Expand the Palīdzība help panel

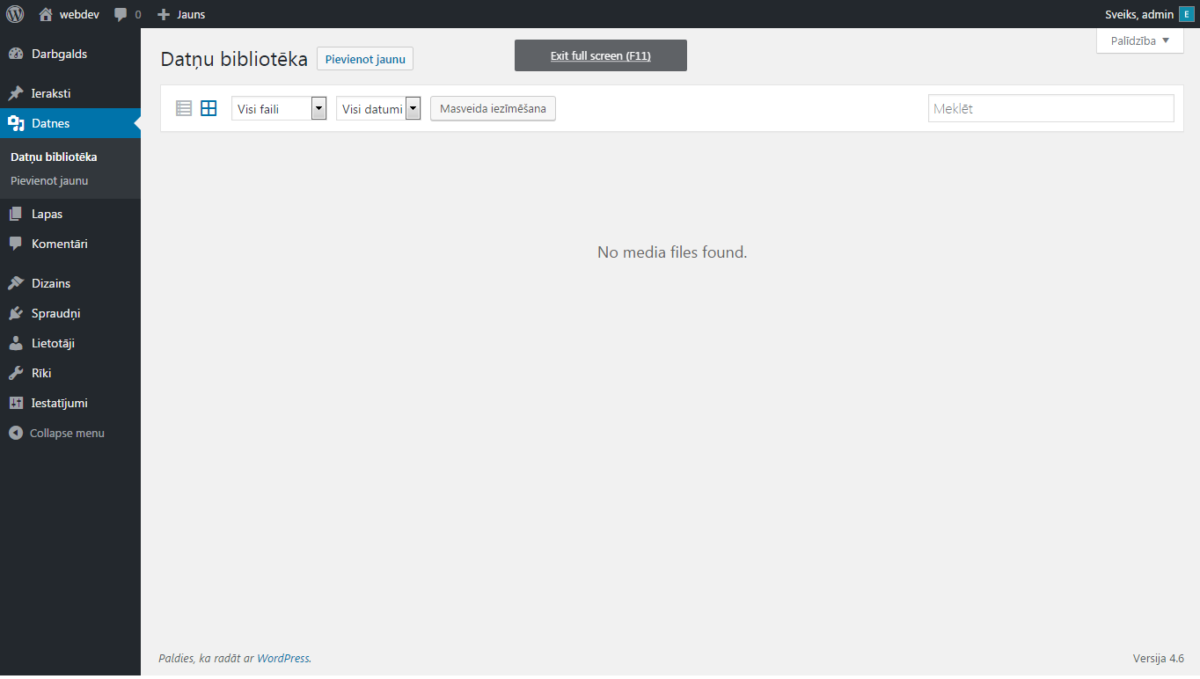pyautogui.click(x=1139, y=40)
